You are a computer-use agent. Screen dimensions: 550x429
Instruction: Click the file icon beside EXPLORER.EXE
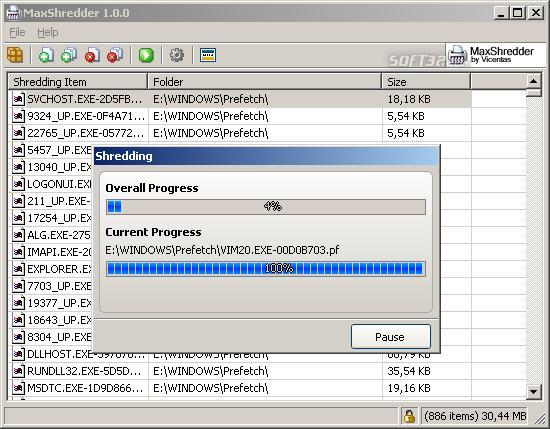[x=18, y=269]
